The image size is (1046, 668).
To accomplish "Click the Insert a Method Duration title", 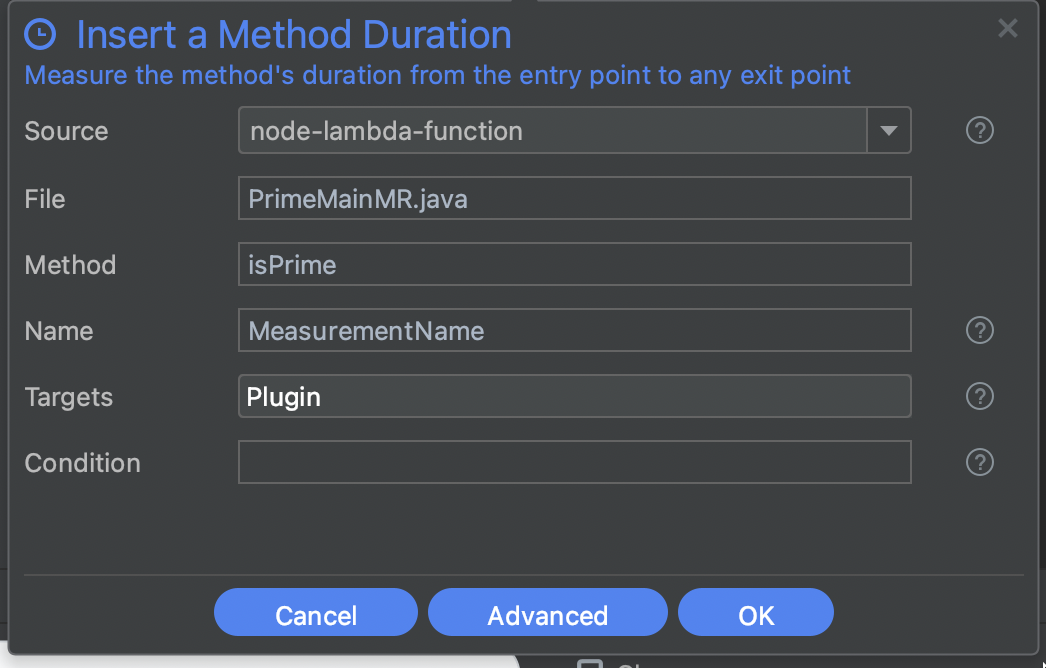I will point(294,35).
